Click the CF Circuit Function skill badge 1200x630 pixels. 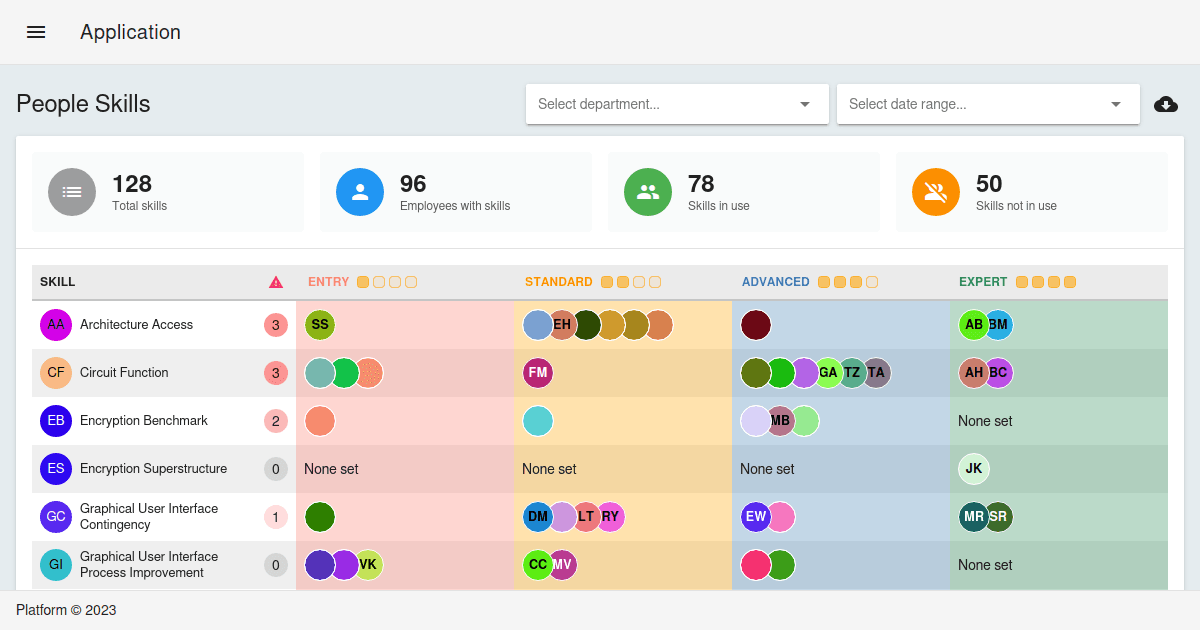[x=55, y=373]
